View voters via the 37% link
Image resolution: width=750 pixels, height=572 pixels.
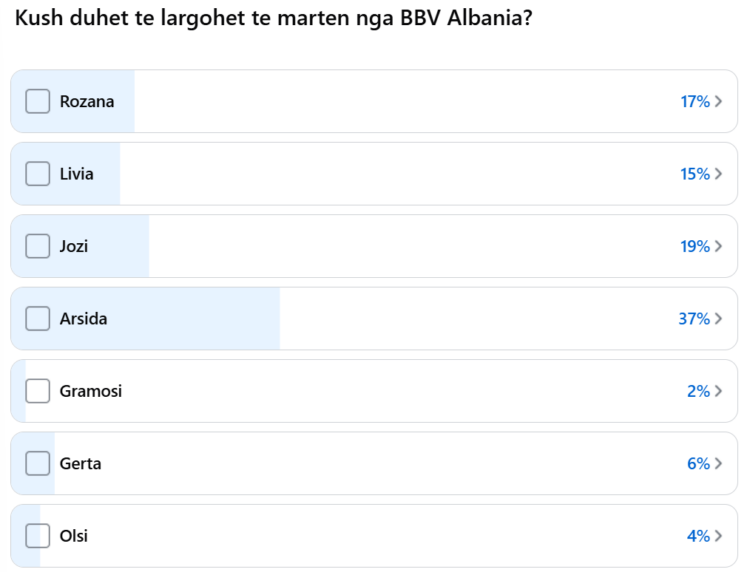tap(694, 319)
